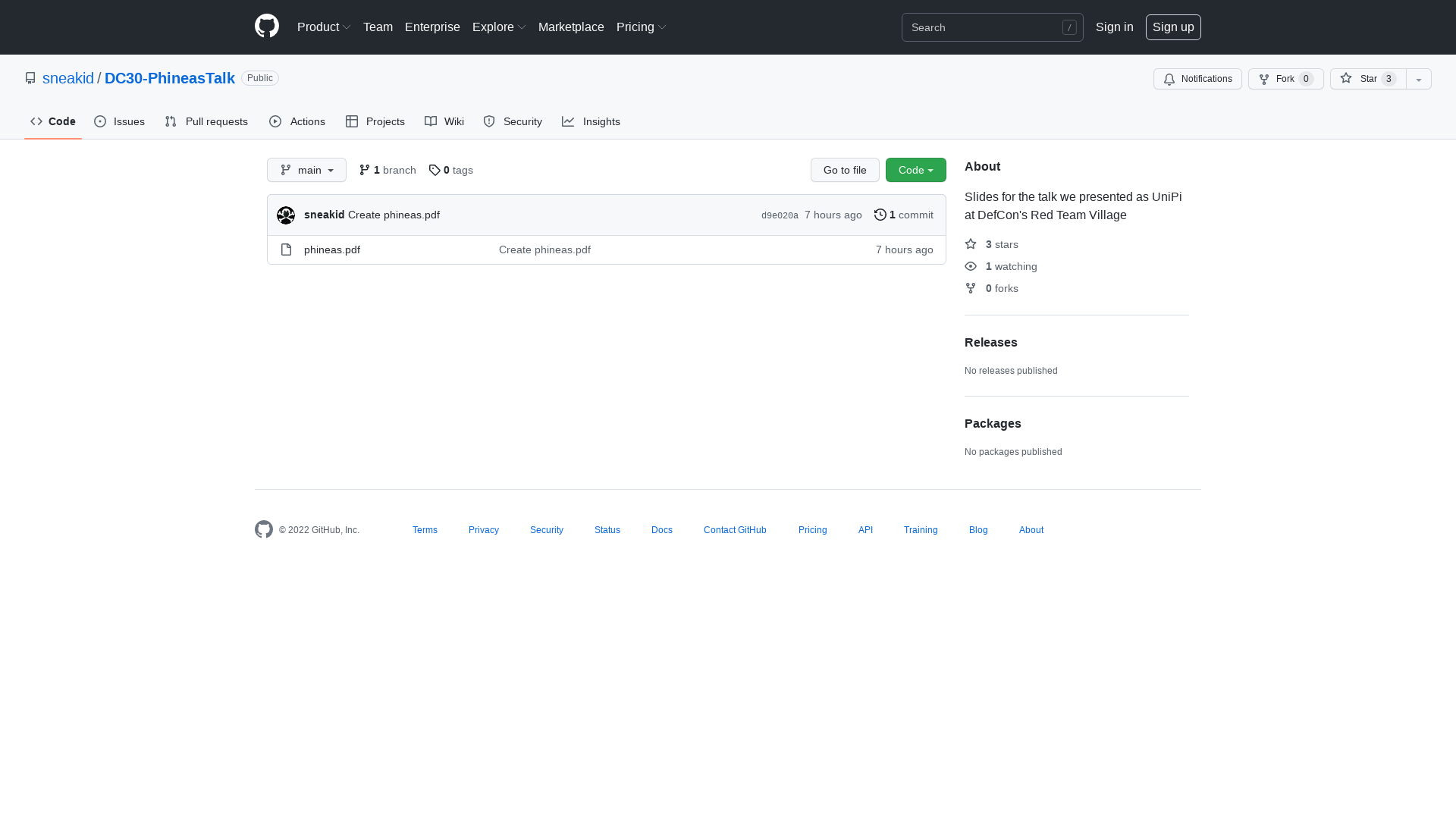
Task: Click the GitHub logo in header
Action: (267, 27)
